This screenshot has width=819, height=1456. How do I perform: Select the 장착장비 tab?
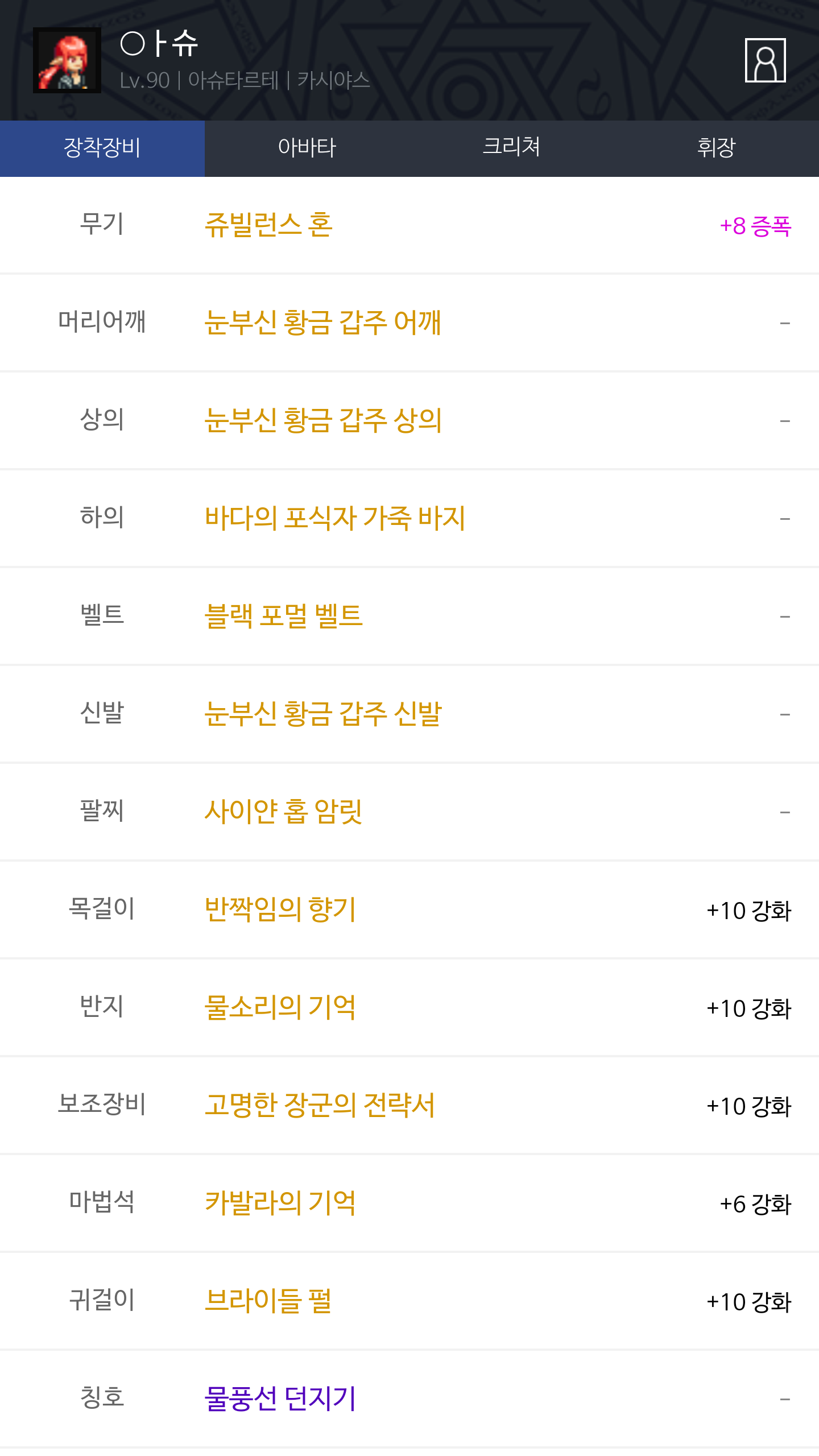[102, 148]
